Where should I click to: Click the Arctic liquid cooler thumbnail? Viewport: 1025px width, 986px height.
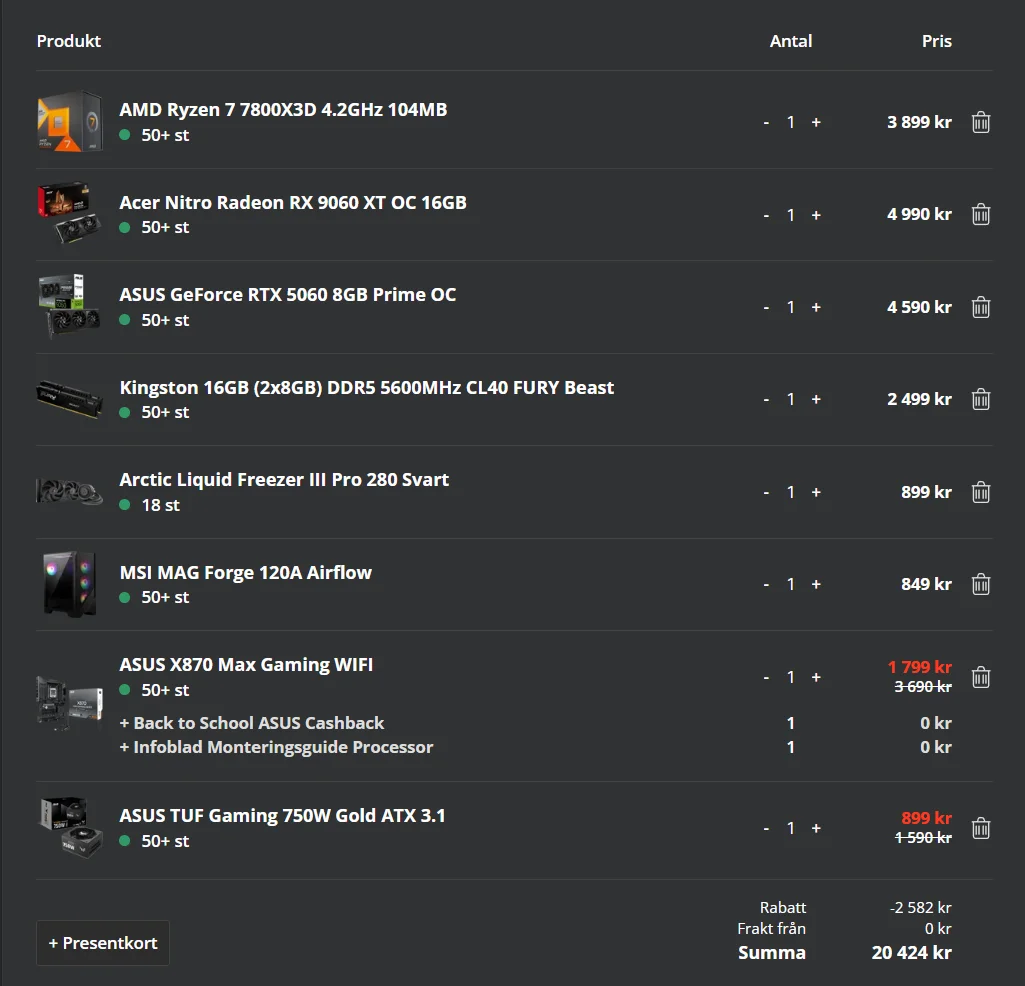coord(70,492)
